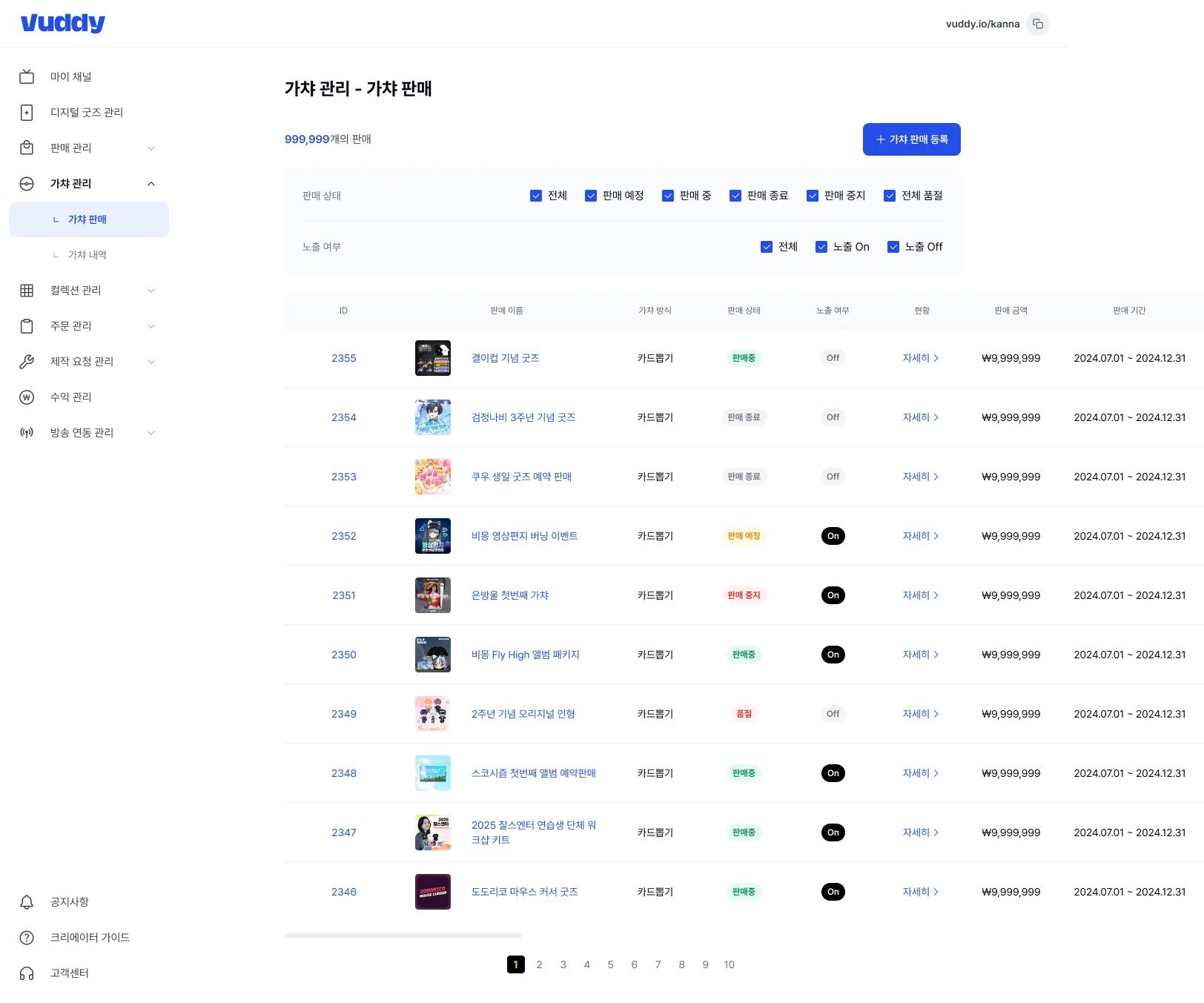Toggle exposure Off switch for row 2349

tap(833, 714)
